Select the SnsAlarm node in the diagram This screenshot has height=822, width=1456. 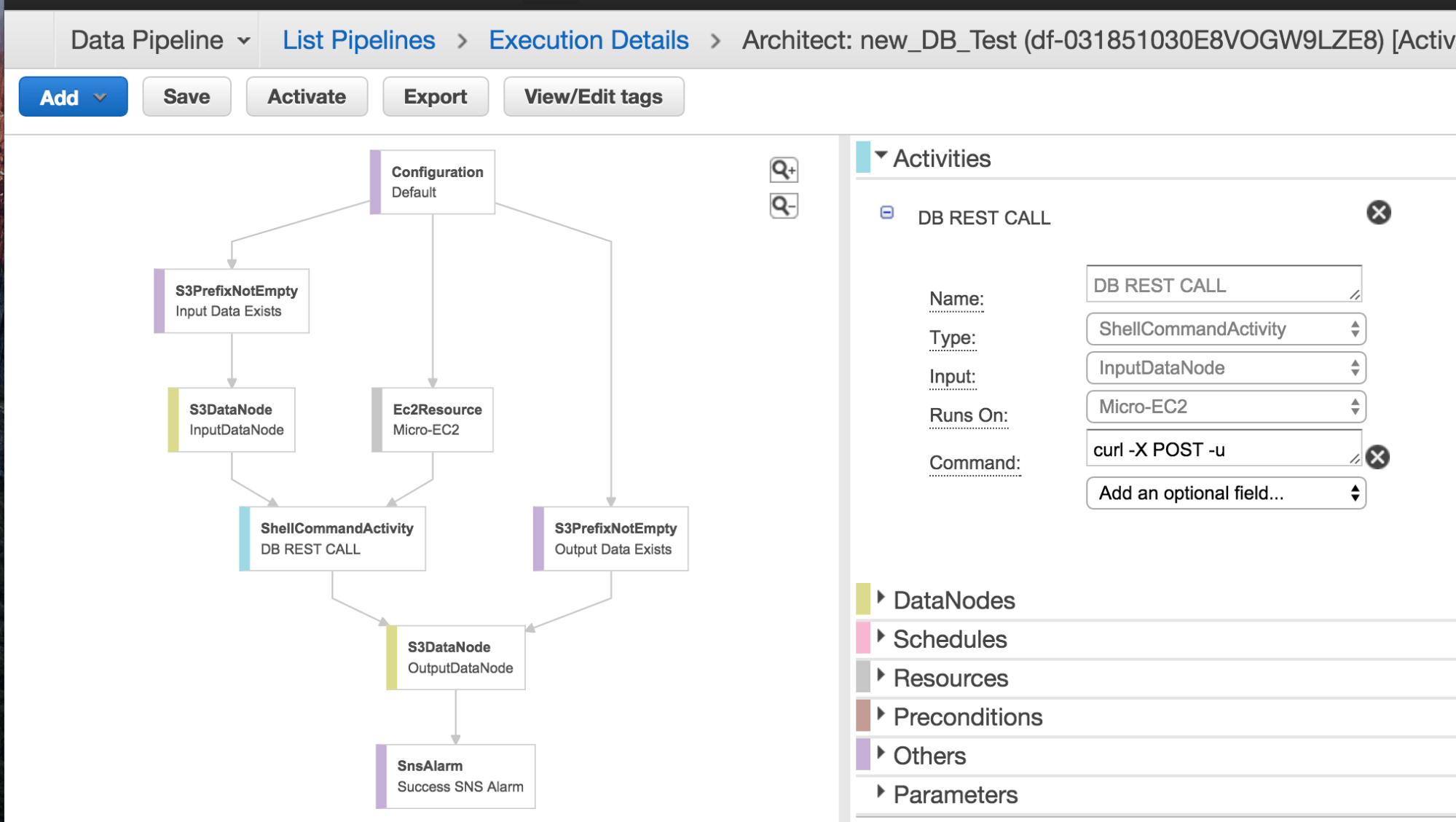[x=457, y=775]
